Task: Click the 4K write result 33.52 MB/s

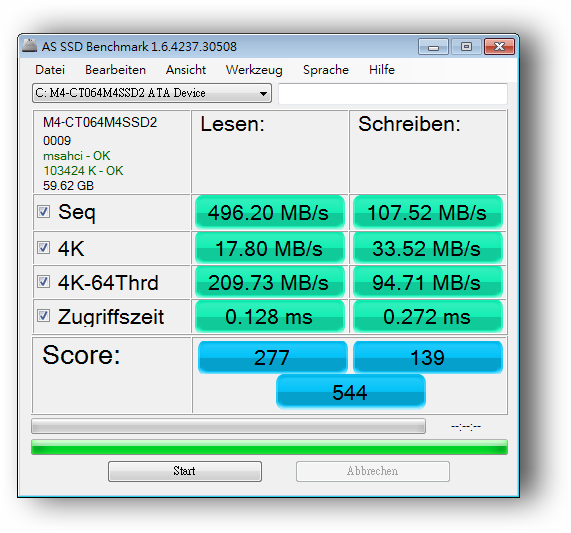Action: pyautogui.click(x=428, y=248)
